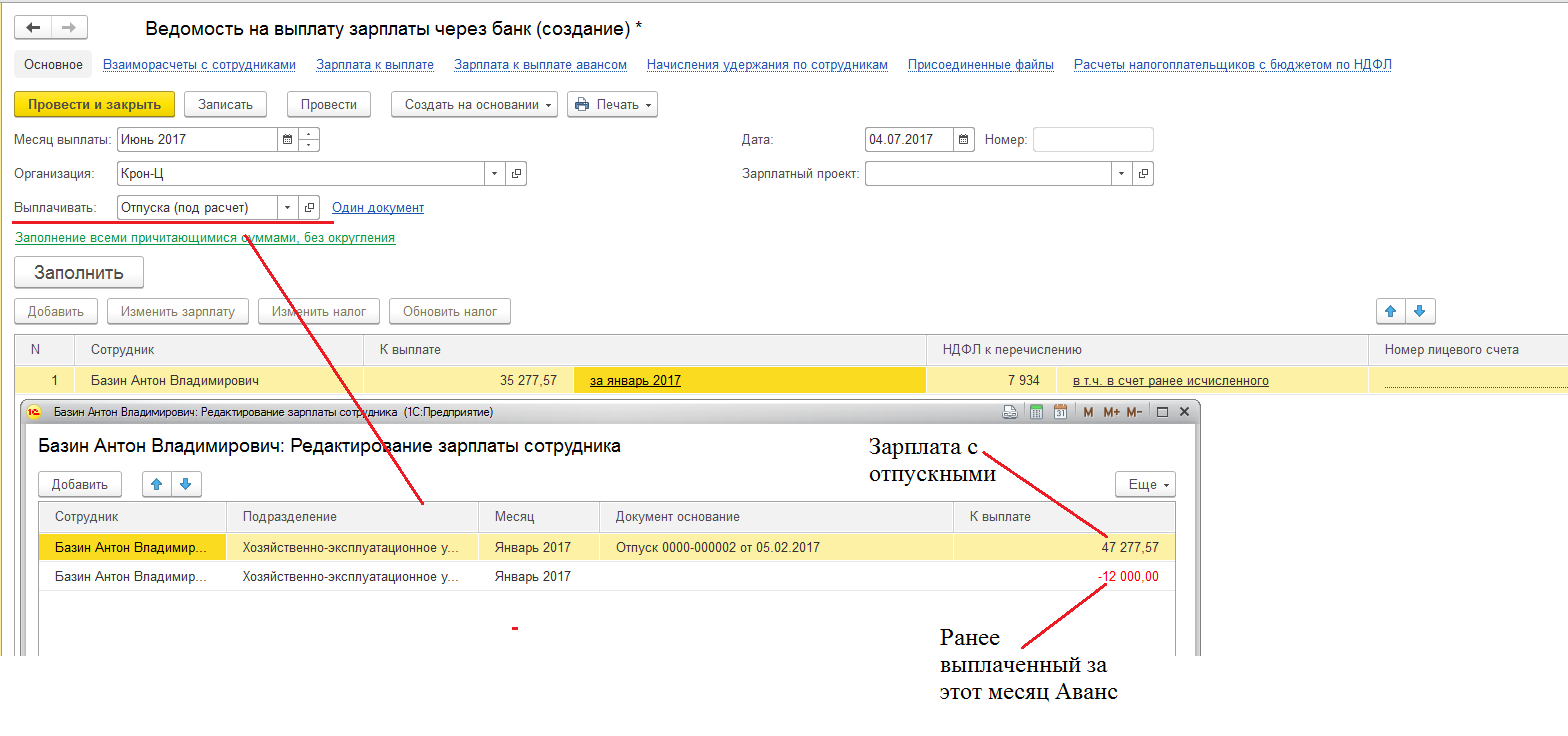The width and height of the screenshot is (1568, 736).
Task: Click the 1C logo in dialog title
Action: (34, 411)
